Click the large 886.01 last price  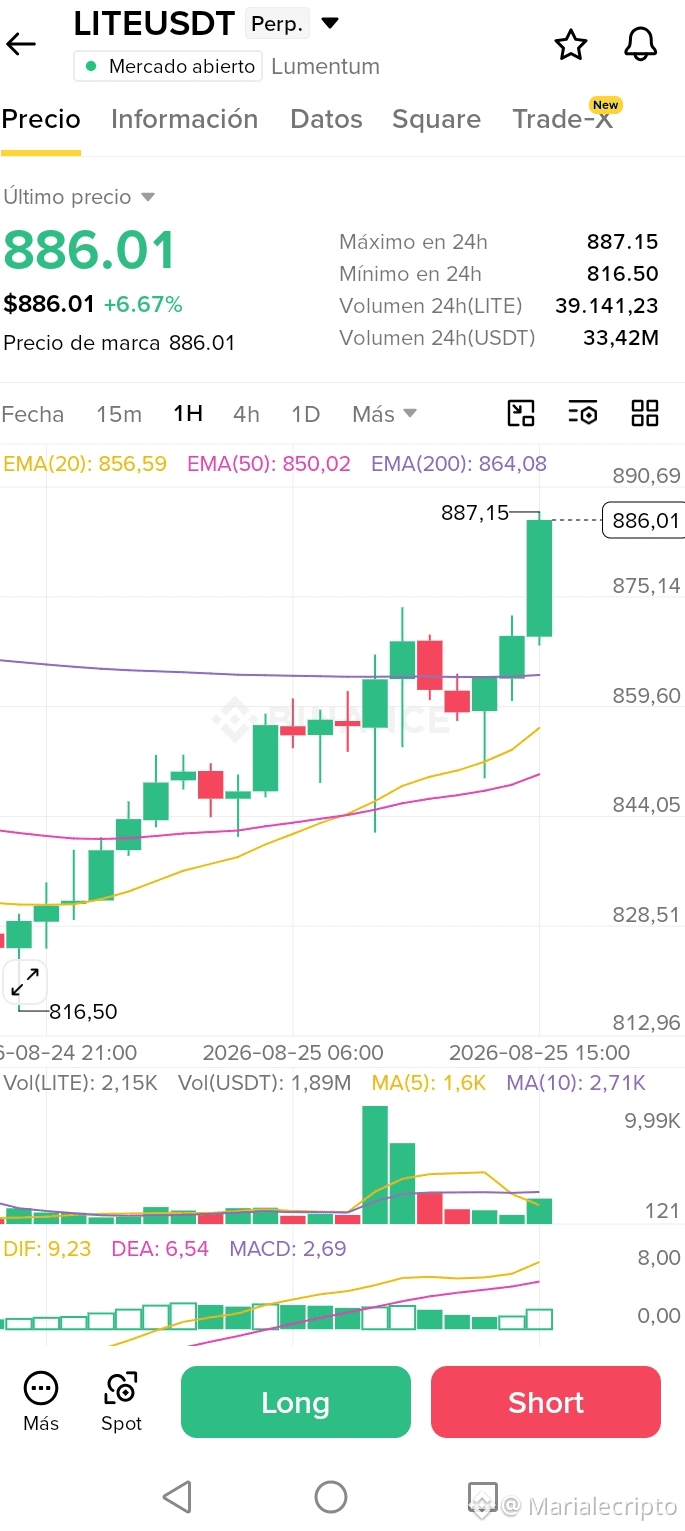pos(90,250)
